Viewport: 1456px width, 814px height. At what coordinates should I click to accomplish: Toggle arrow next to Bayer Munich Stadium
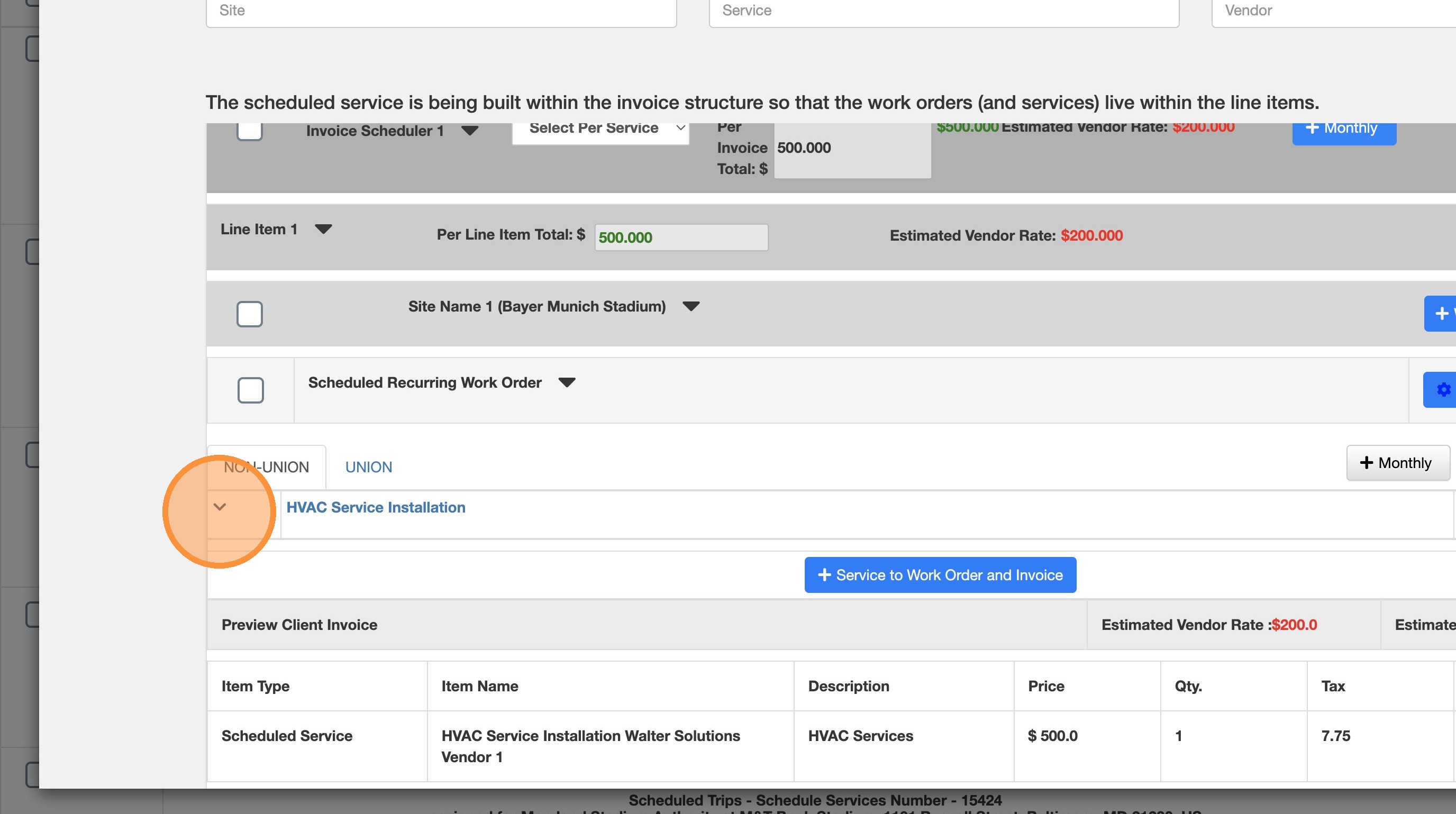(x=690, y=306)
